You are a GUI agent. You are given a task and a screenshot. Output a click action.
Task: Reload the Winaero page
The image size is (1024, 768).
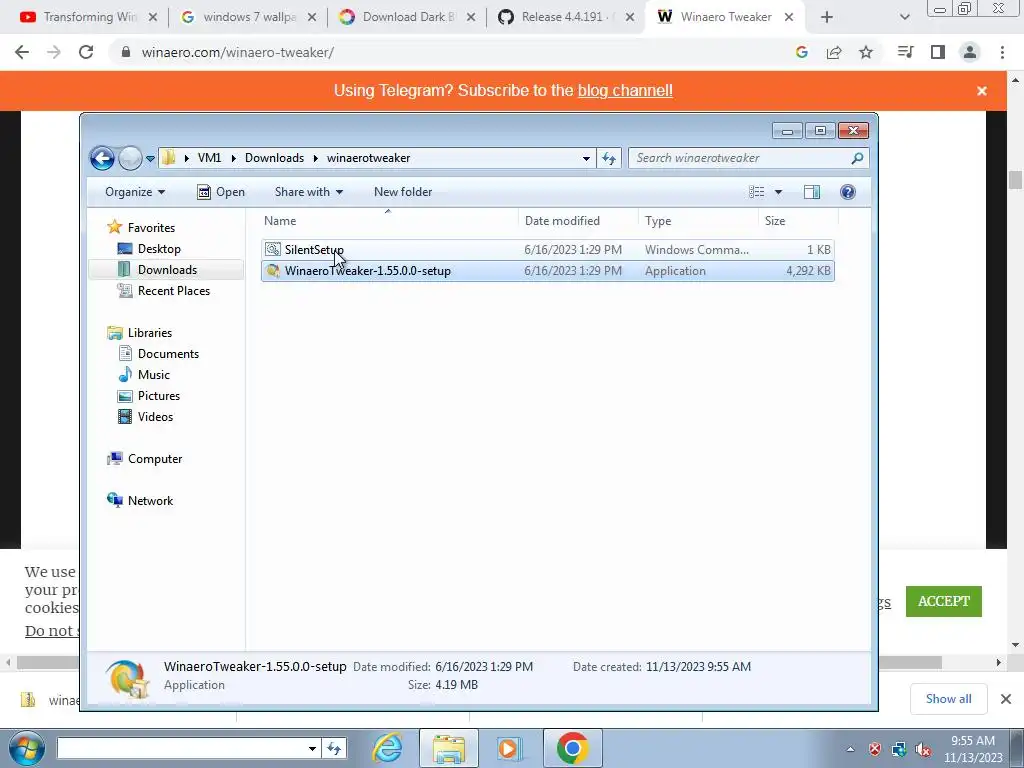tap(86, 52)
